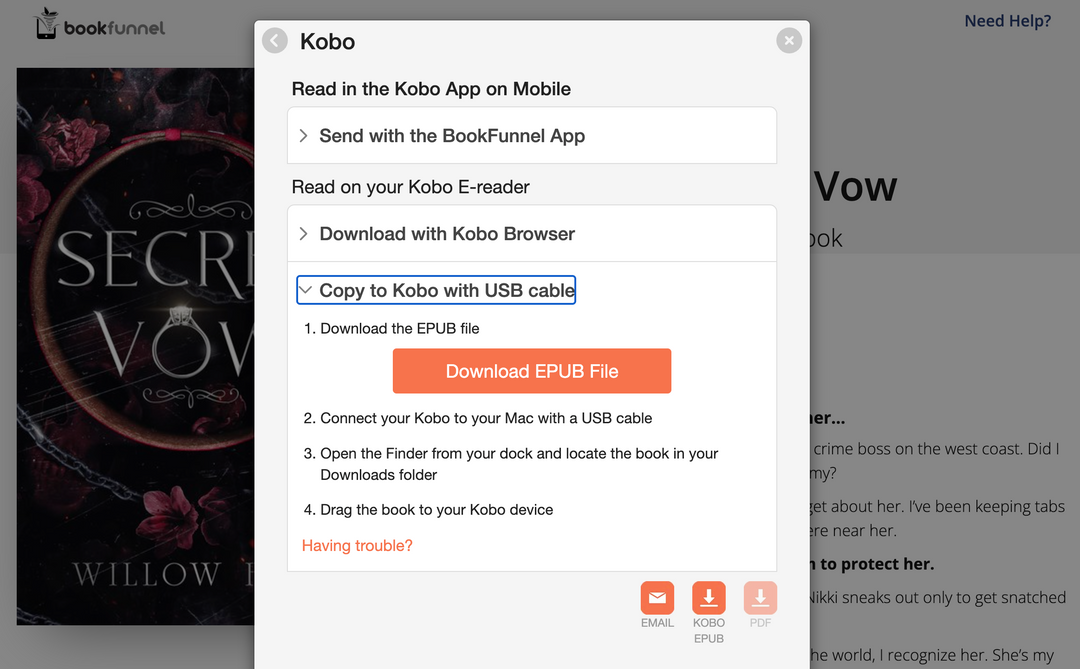This screenshot has width=1080, height=669.
Task: Open the Having trouble? link
Action: click(357, 546)
